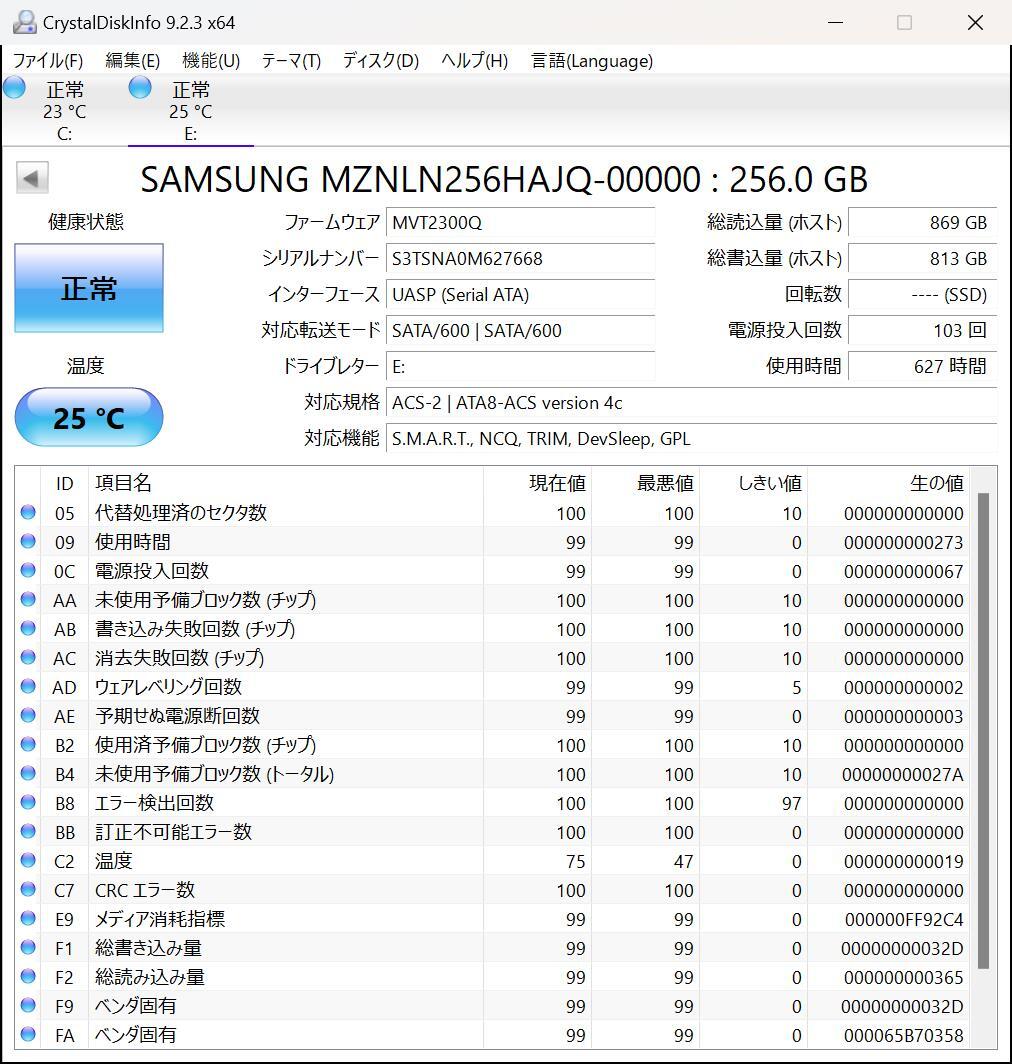The image size is (1012, 1064).
Task: Click the total host writes value 813 GB
Action: pos(922,259)
